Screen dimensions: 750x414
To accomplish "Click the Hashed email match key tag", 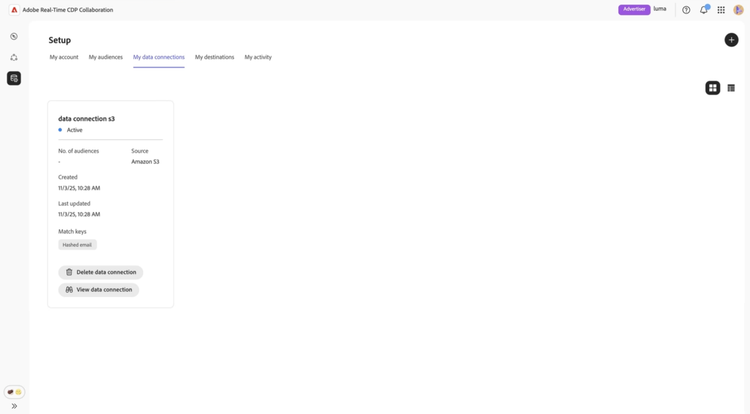I will pos(77,245).
